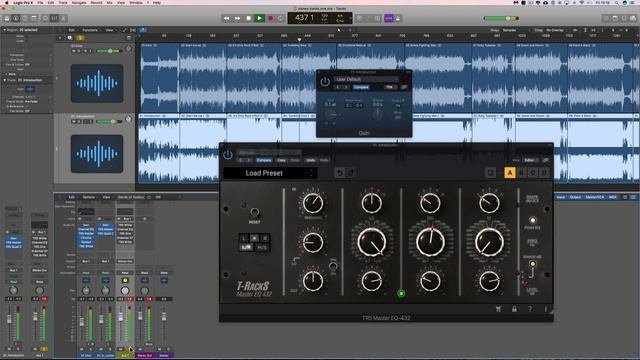Open the Track menu in the menu bar

click(63, 2)
